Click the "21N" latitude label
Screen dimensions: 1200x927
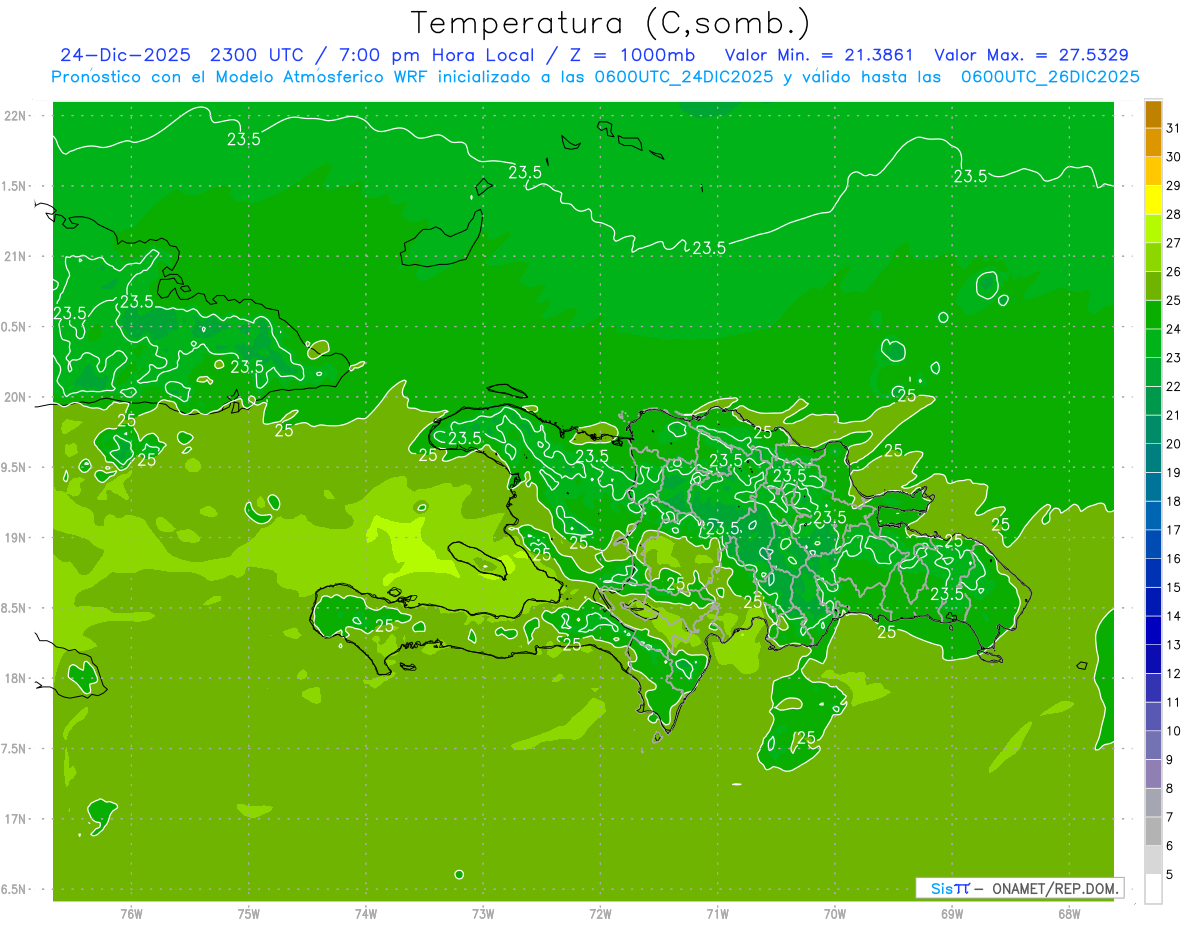pyautogui.click(x=15, y=256)
